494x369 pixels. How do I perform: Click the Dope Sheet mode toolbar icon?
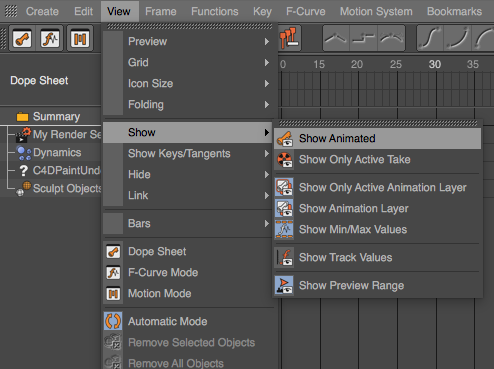[22, 39]
